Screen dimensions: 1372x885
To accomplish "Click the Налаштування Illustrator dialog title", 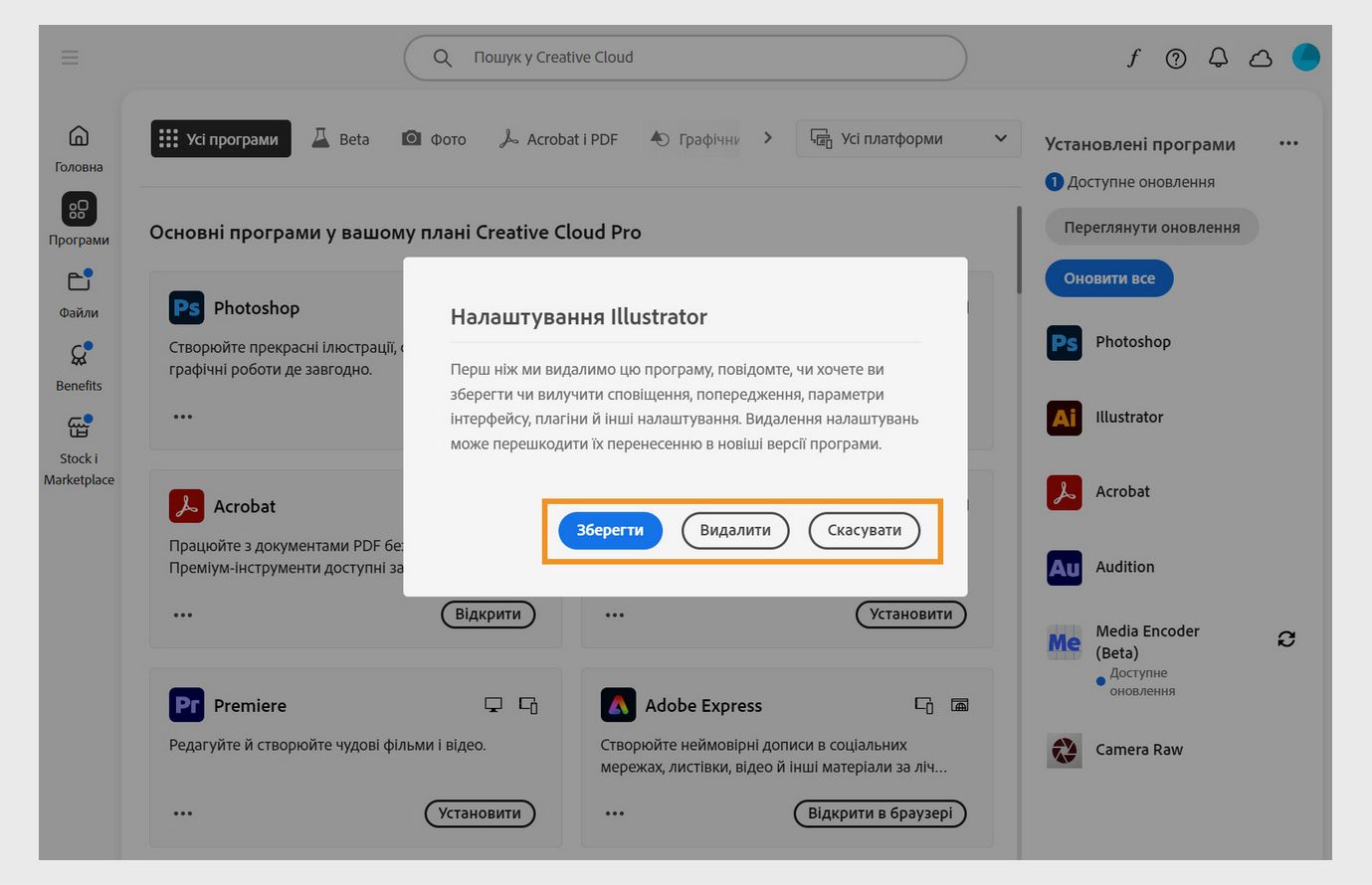I will click(579, 317).
